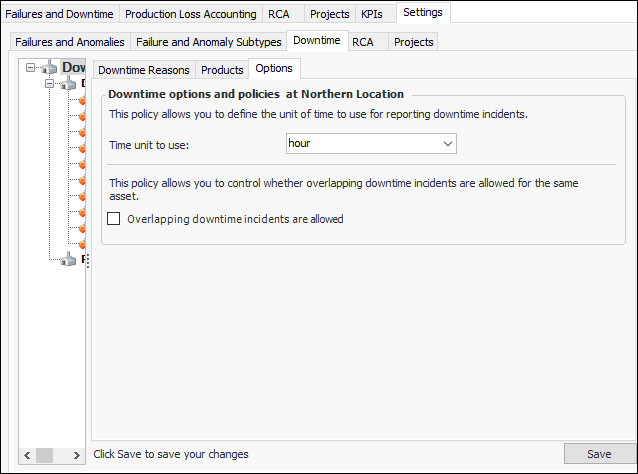The width and height of the screenshot is (638, 474).
Task: Open the Products tab
Action: click(x=222, y=70)
